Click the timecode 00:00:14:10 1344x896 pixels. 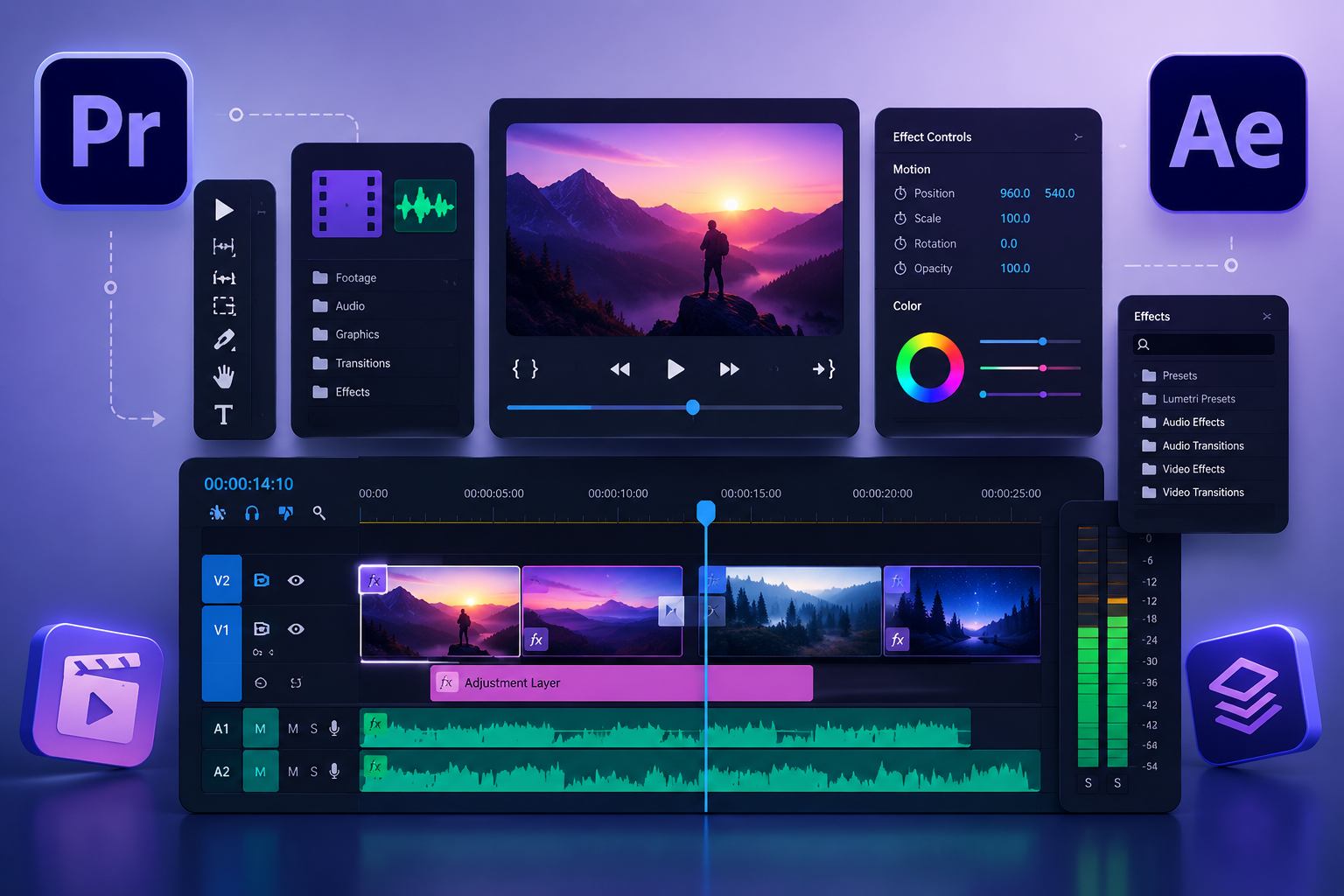pyautogui.click(x=248, y=484)
